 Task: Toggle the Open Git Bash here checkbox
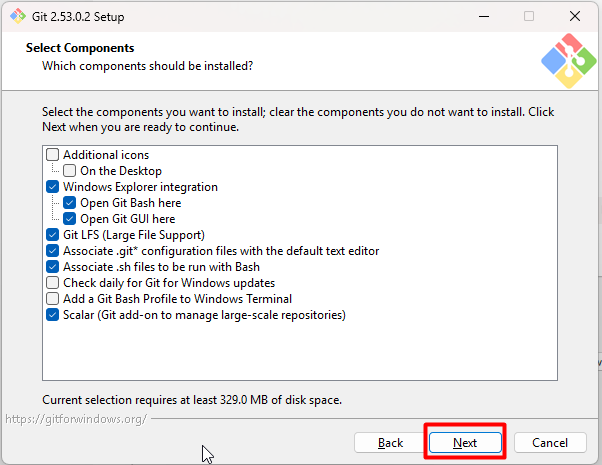coord(69,203)
